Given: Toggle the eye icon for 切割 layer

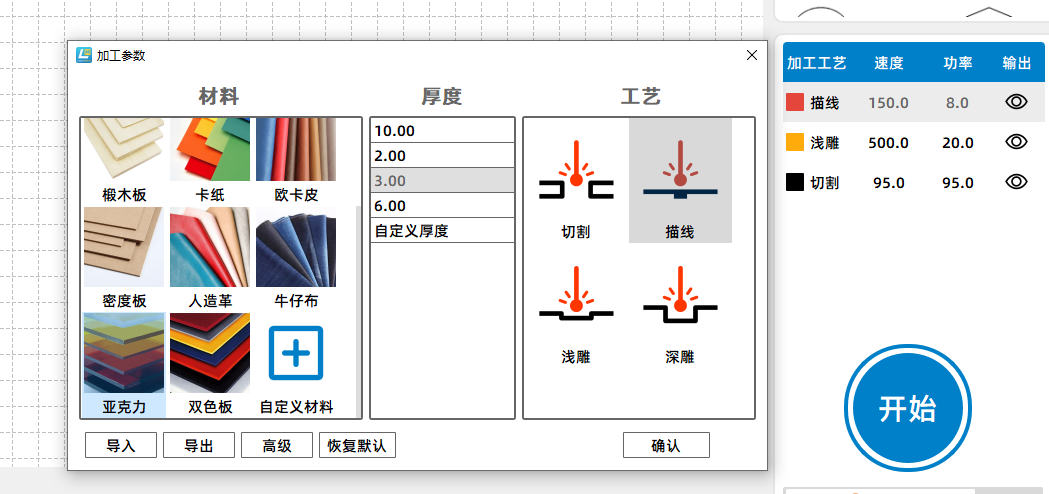Looking at the screenshot, I should click(x=1016, y=182).
